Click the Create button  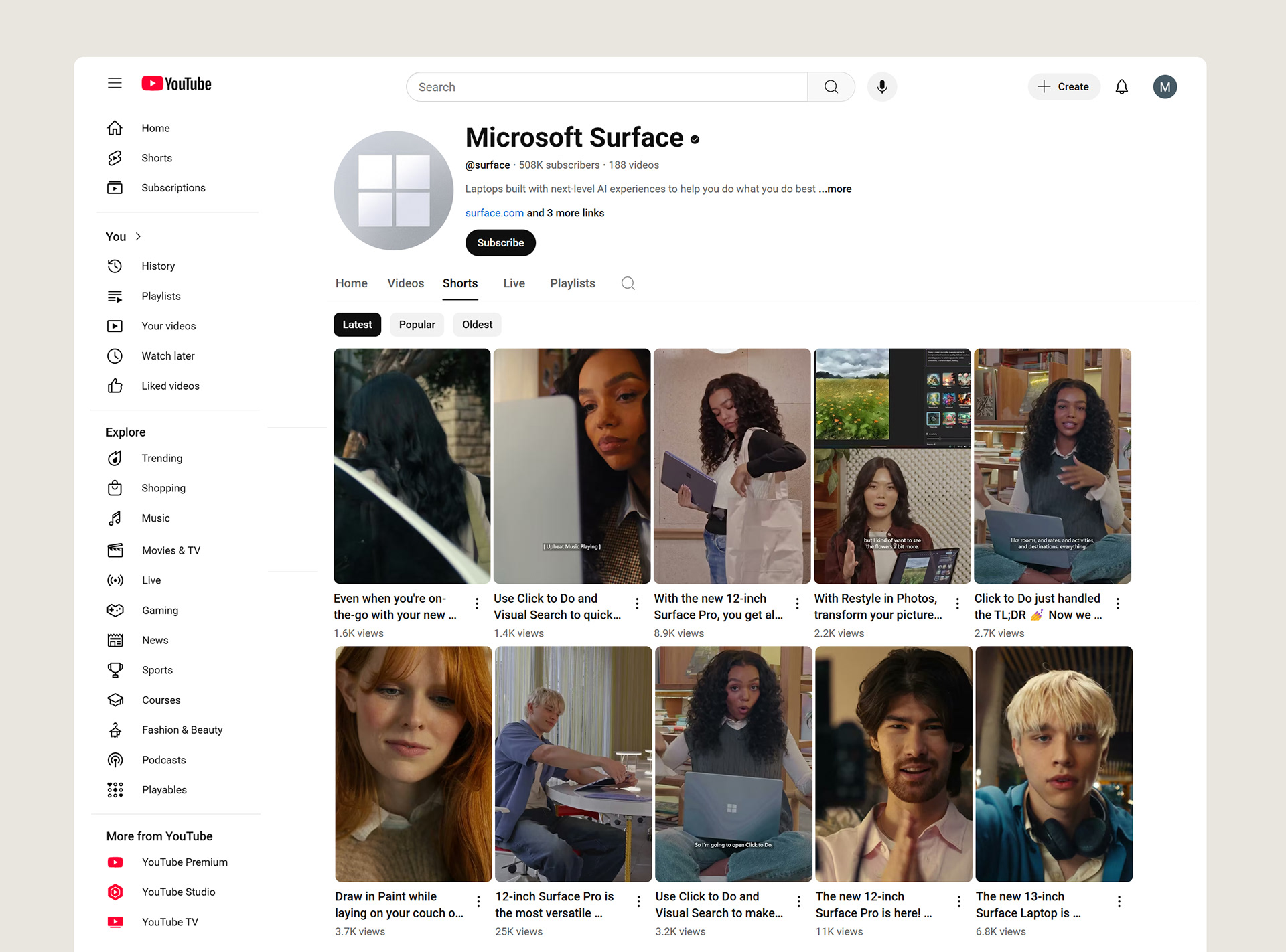tap(1064, 87)
